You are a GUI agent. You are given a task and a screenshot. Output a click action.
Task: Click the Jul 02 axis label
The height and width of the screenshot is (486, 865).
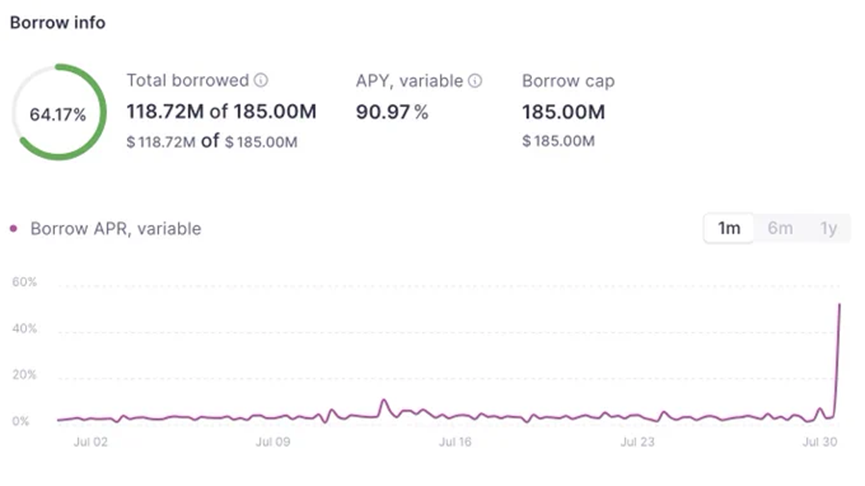90,442
